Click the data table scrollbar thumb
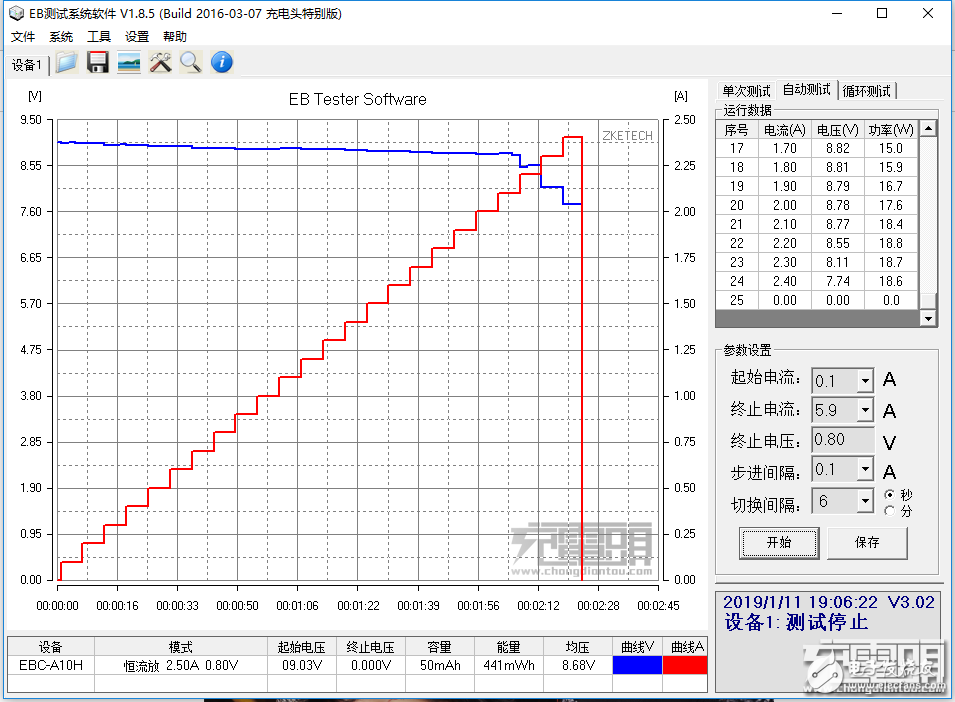This screenshot has height=702, width=955. pos(928,302)
